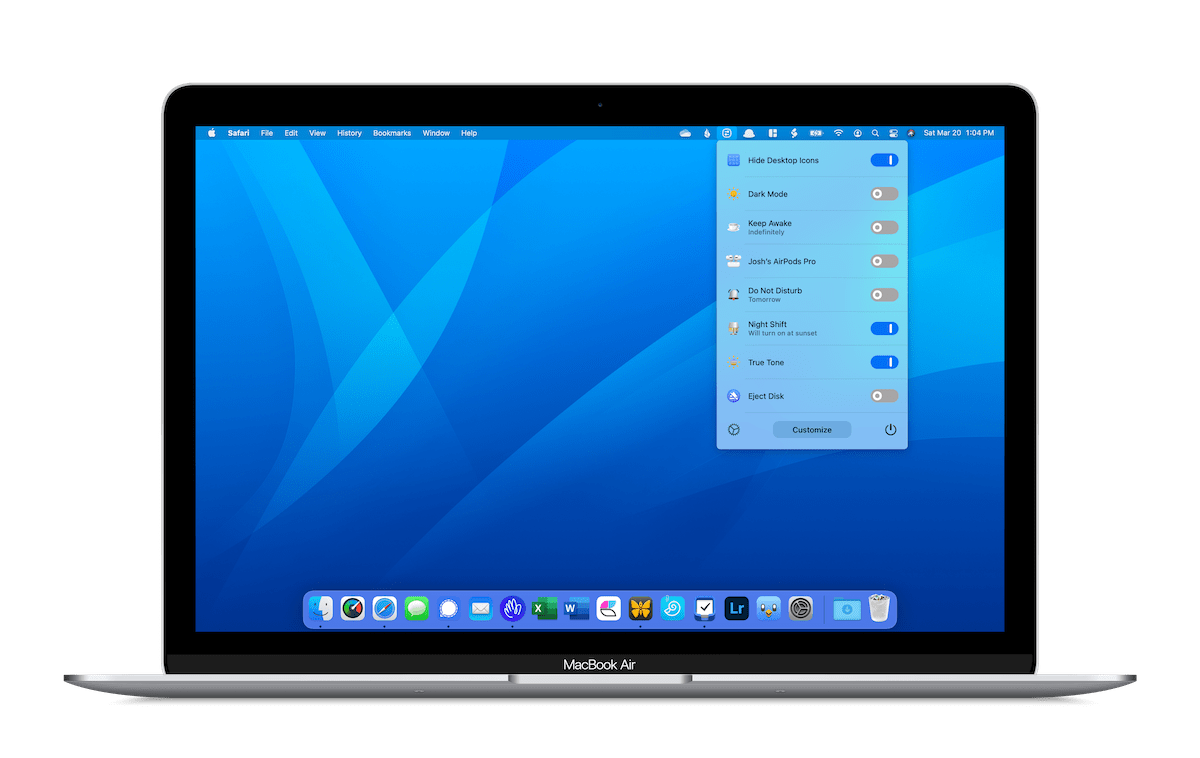The width and height of the screenshot is (1200, 758).
Task: Open Tweetbot bird icon in Dock
Action: (x=769, y=608)
